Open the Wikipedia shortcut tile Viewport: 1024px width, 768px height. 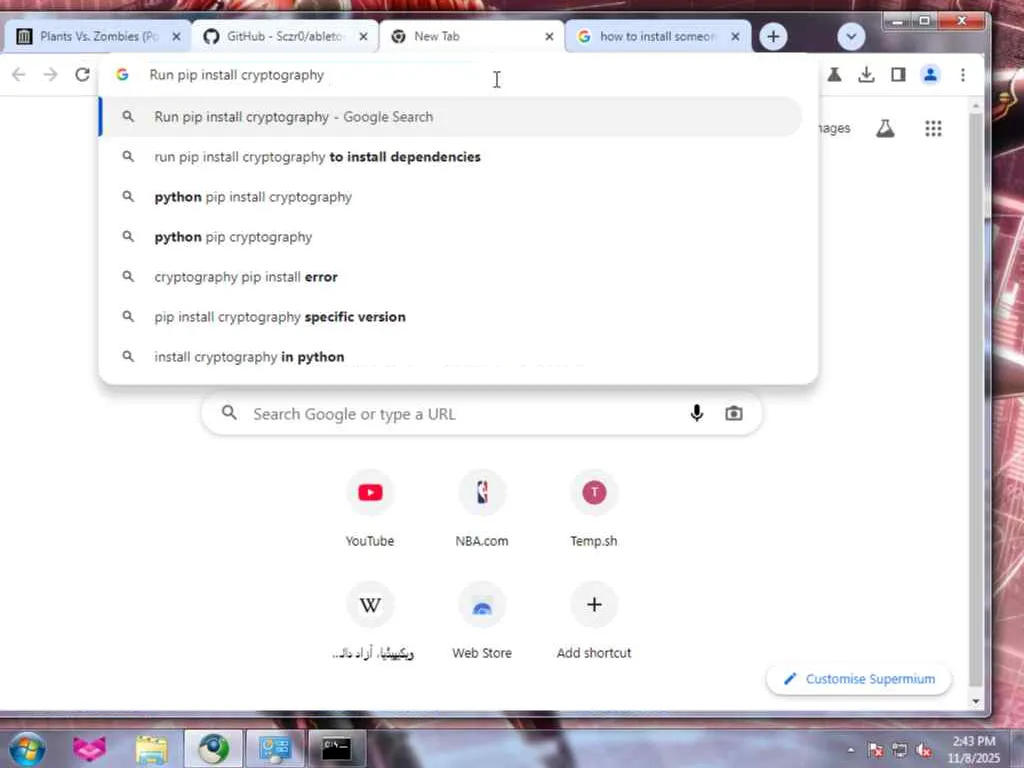tap(370, 621)
